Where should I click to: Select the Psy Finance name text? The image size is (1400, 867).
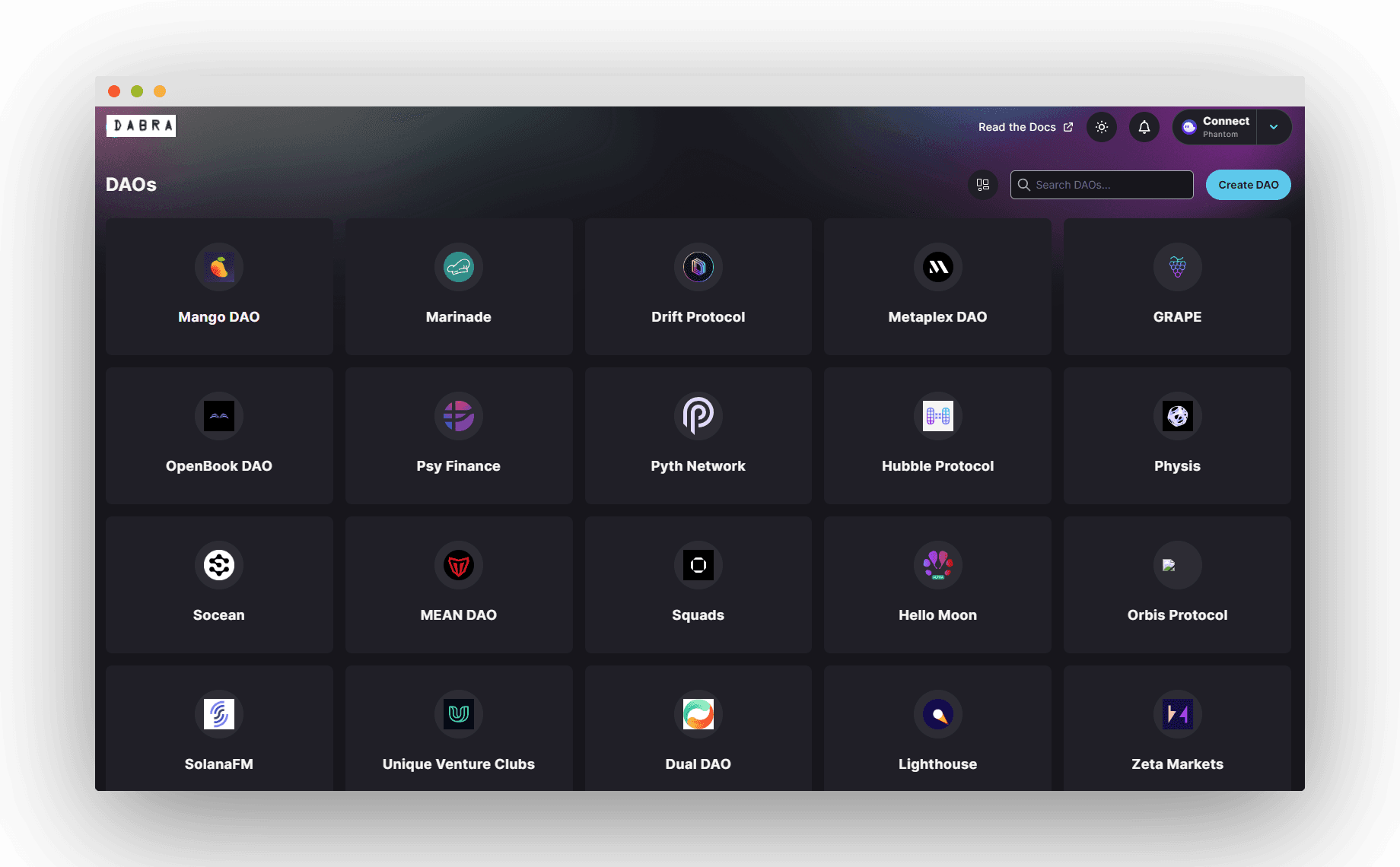pos(459,466)
